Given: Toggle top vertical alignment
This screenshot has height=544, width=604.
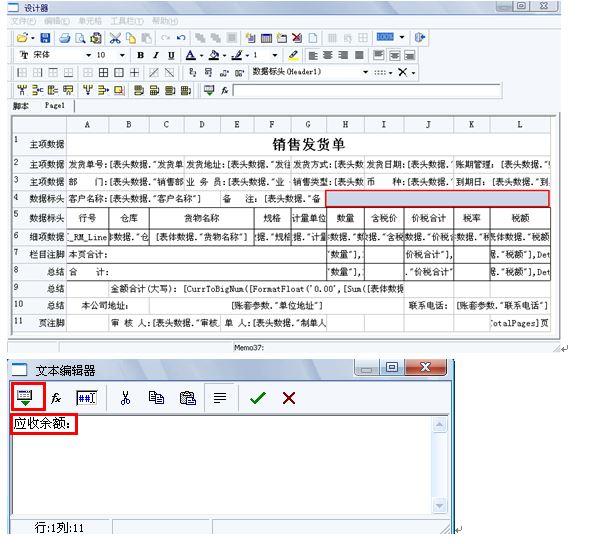Looking at the screenshot, I should pyautogui.click(x=379, y=55).
